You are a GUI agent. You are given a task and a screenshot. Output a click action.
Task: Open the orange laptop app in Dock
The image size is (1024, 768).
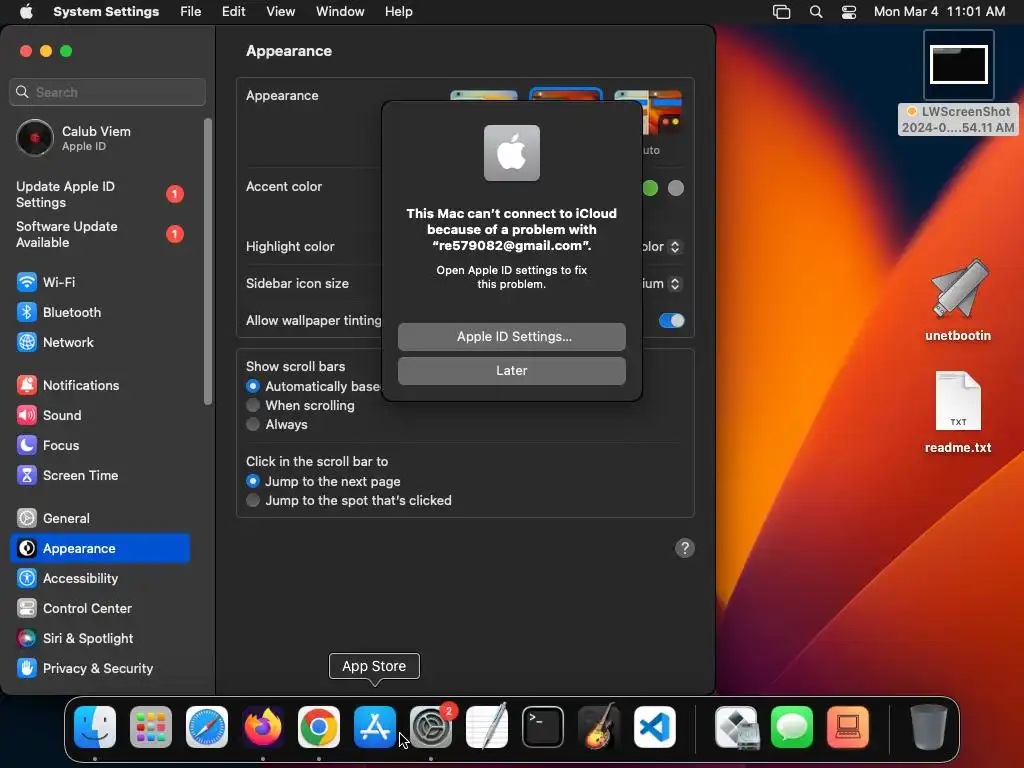coord(848,727)
